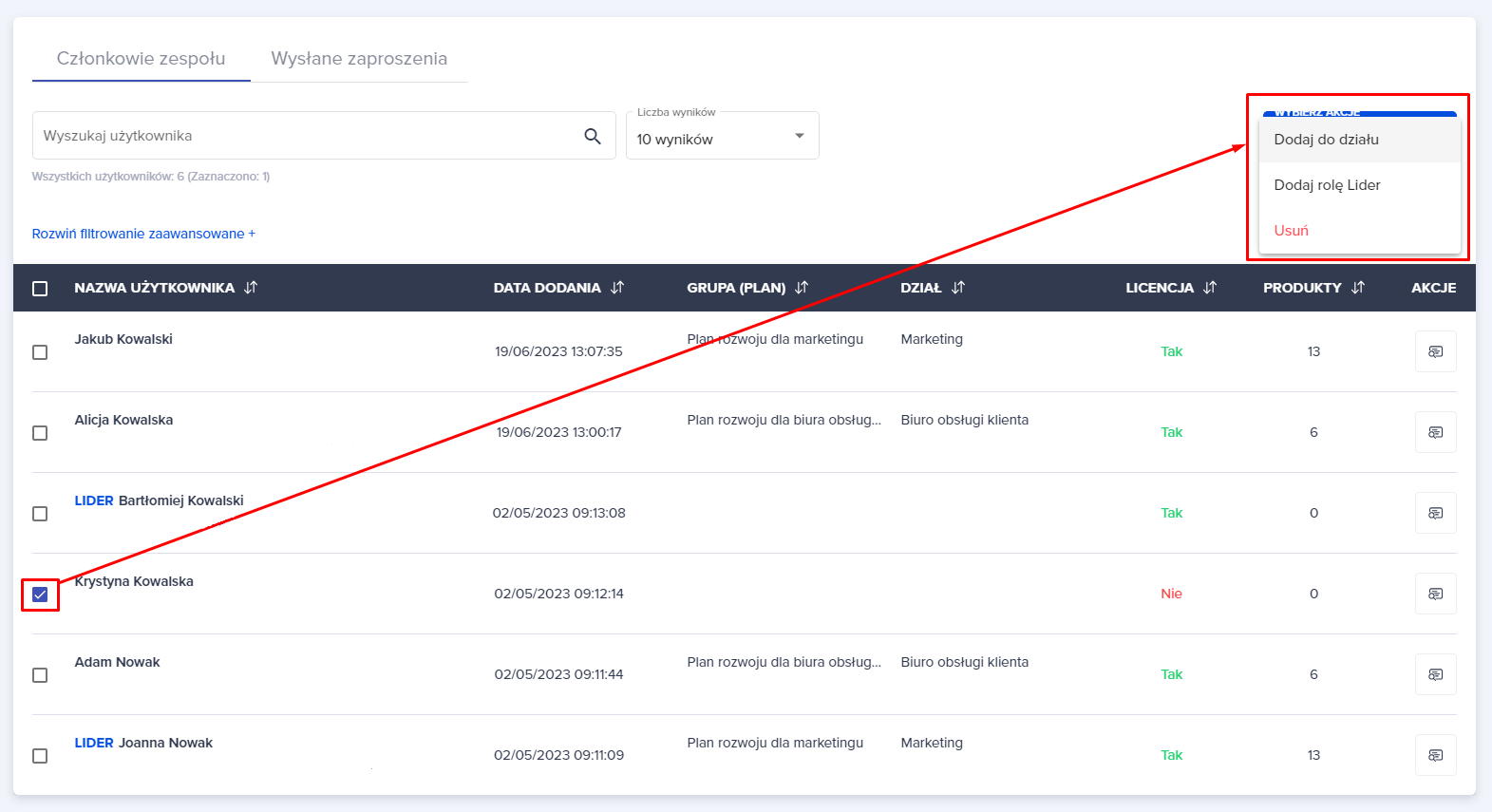Sort by Nazwa użytkownika arrows icon
This screenshot has height=812, width=1492.
[x=251, y=288]
